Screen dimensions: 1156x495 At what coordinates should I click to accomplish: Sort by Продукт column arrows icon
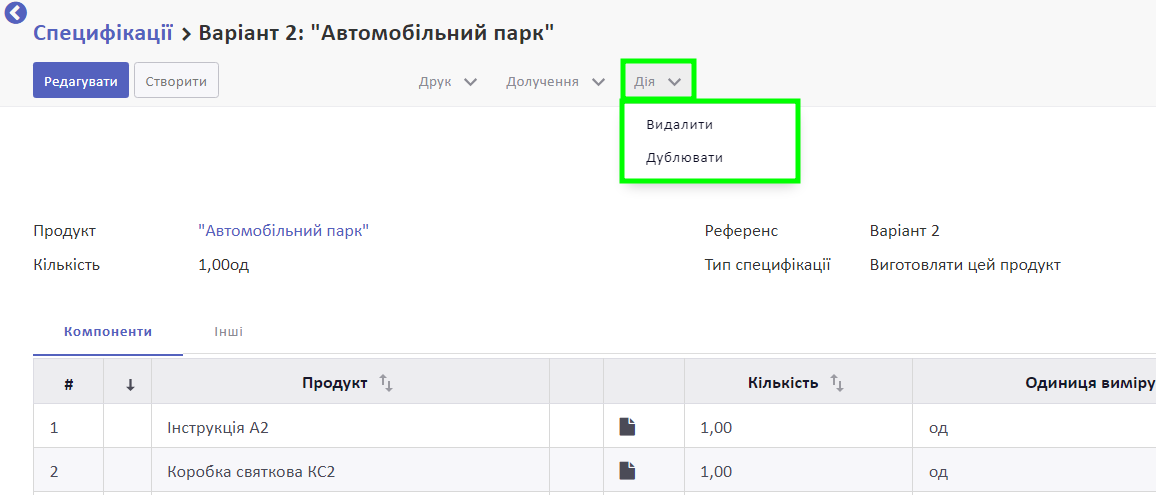point(386,382)
